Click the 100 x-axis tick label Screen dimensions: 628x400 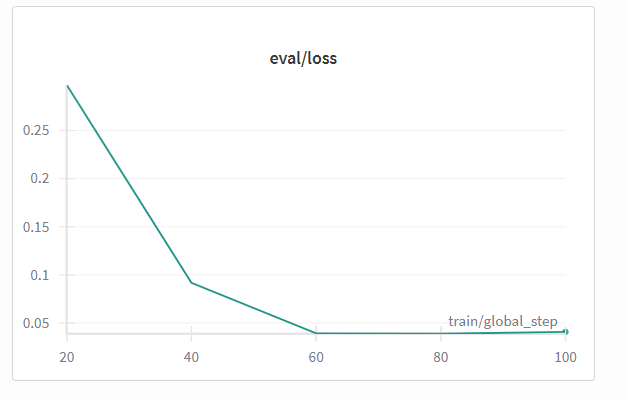pos(565,357)
